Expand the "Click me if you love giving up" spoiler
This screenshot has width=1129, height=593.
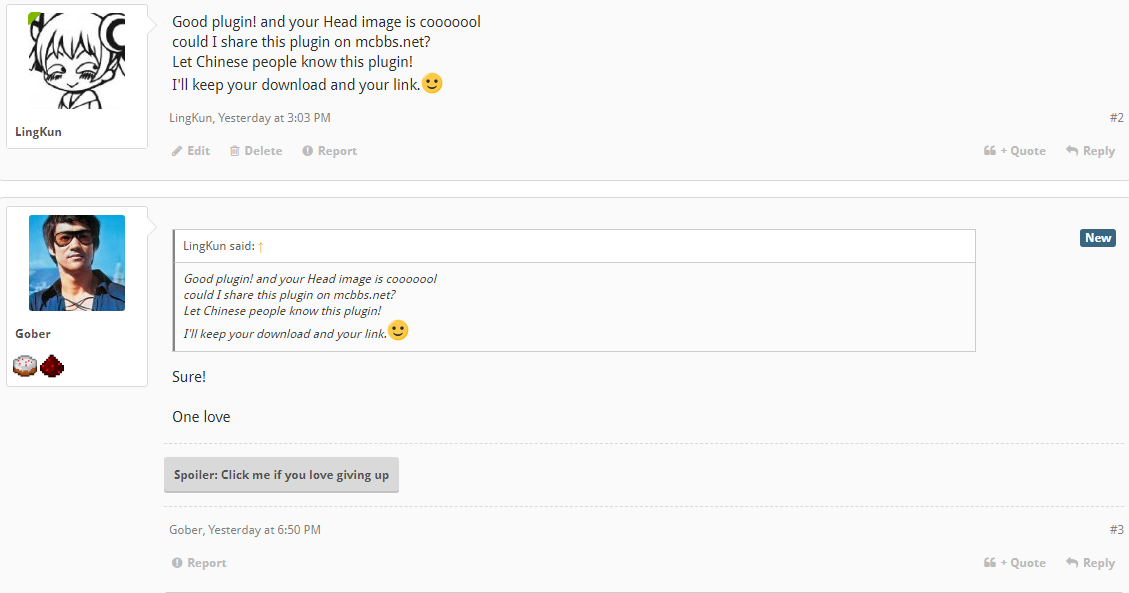click(281, 475)
